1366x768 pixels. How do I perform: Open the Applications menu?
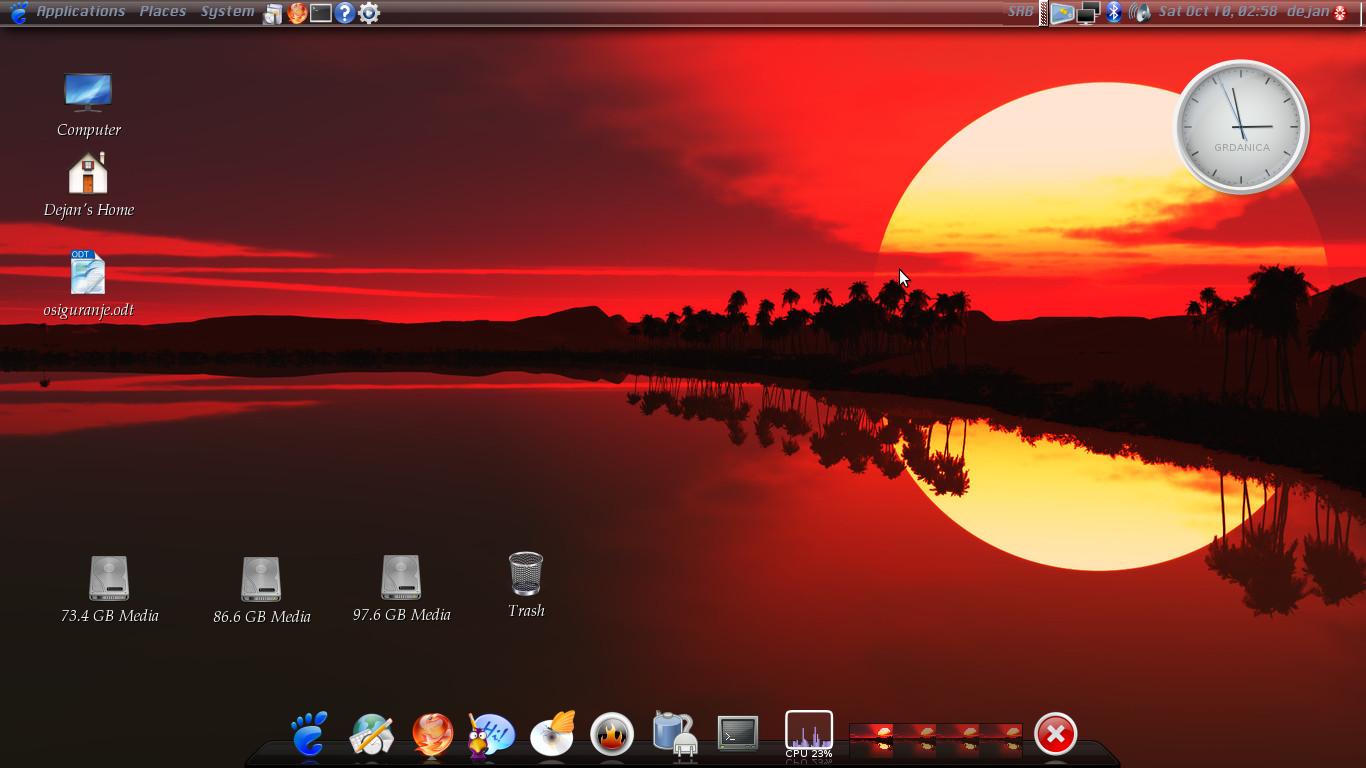(x=80, y=12)
